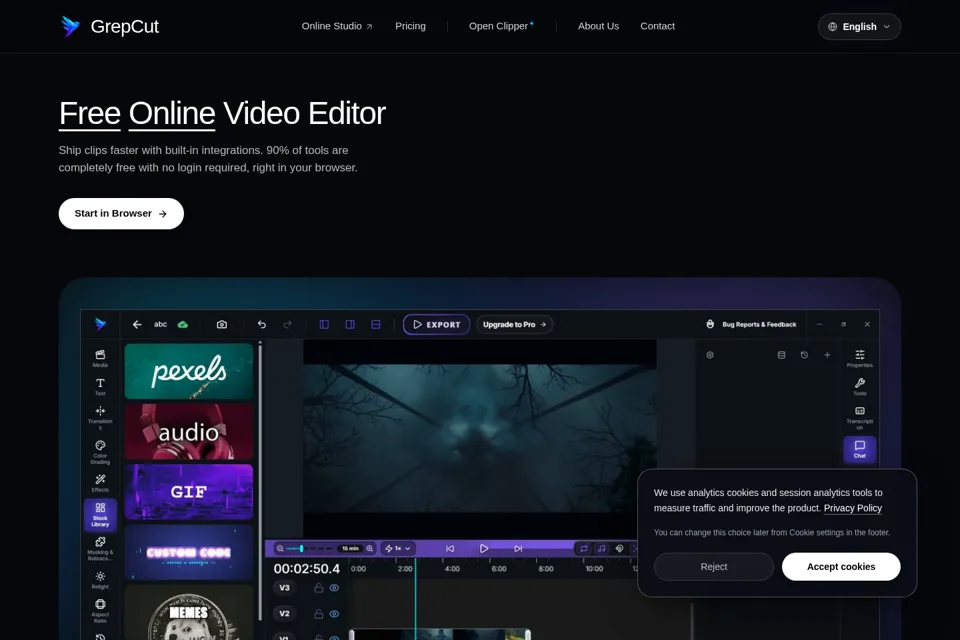Click the EXPORT button in editor

(436, 325)
